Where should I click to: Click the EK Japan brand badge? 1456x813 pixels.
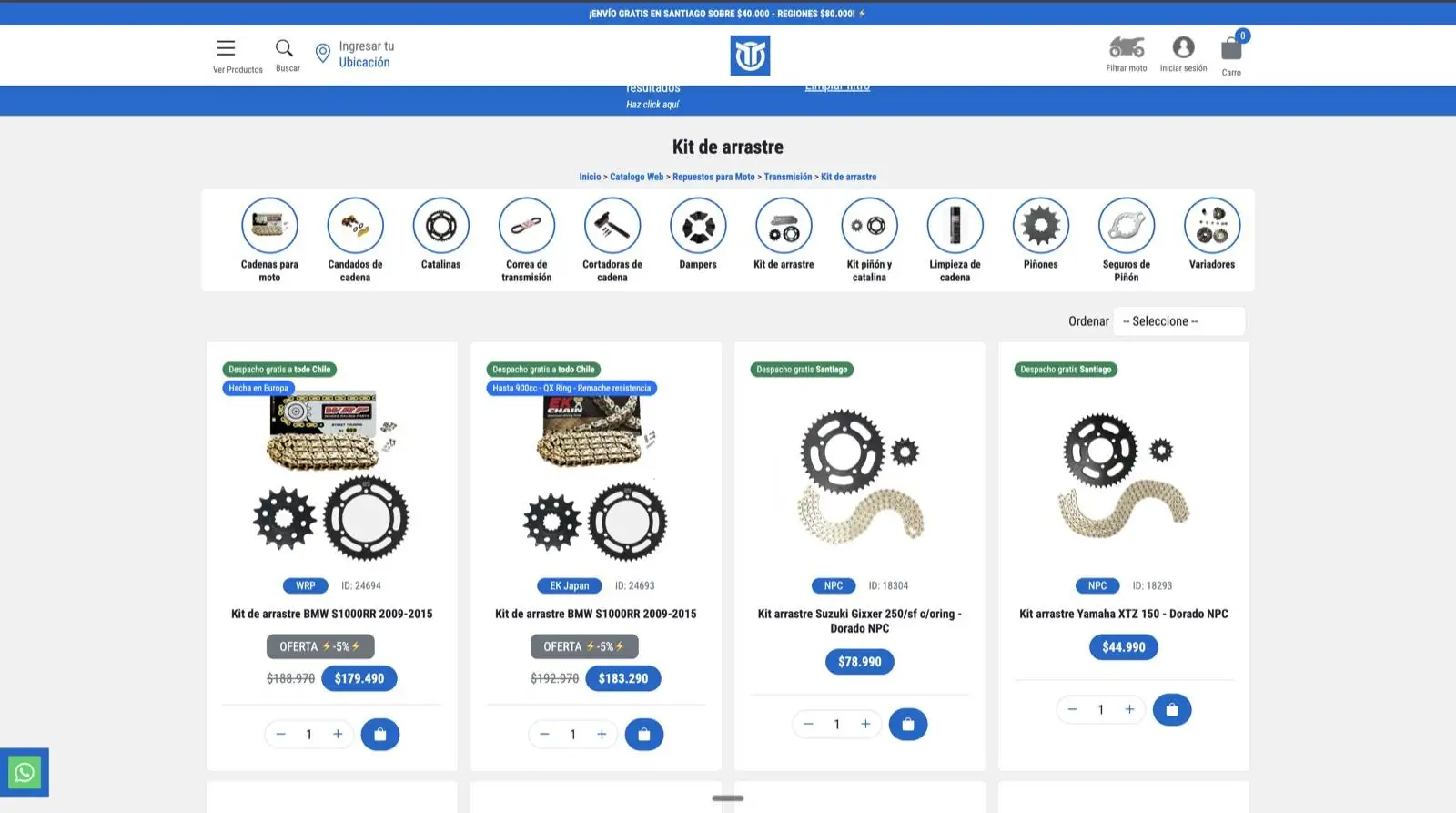pyautogui.click(x=570, y=586)
